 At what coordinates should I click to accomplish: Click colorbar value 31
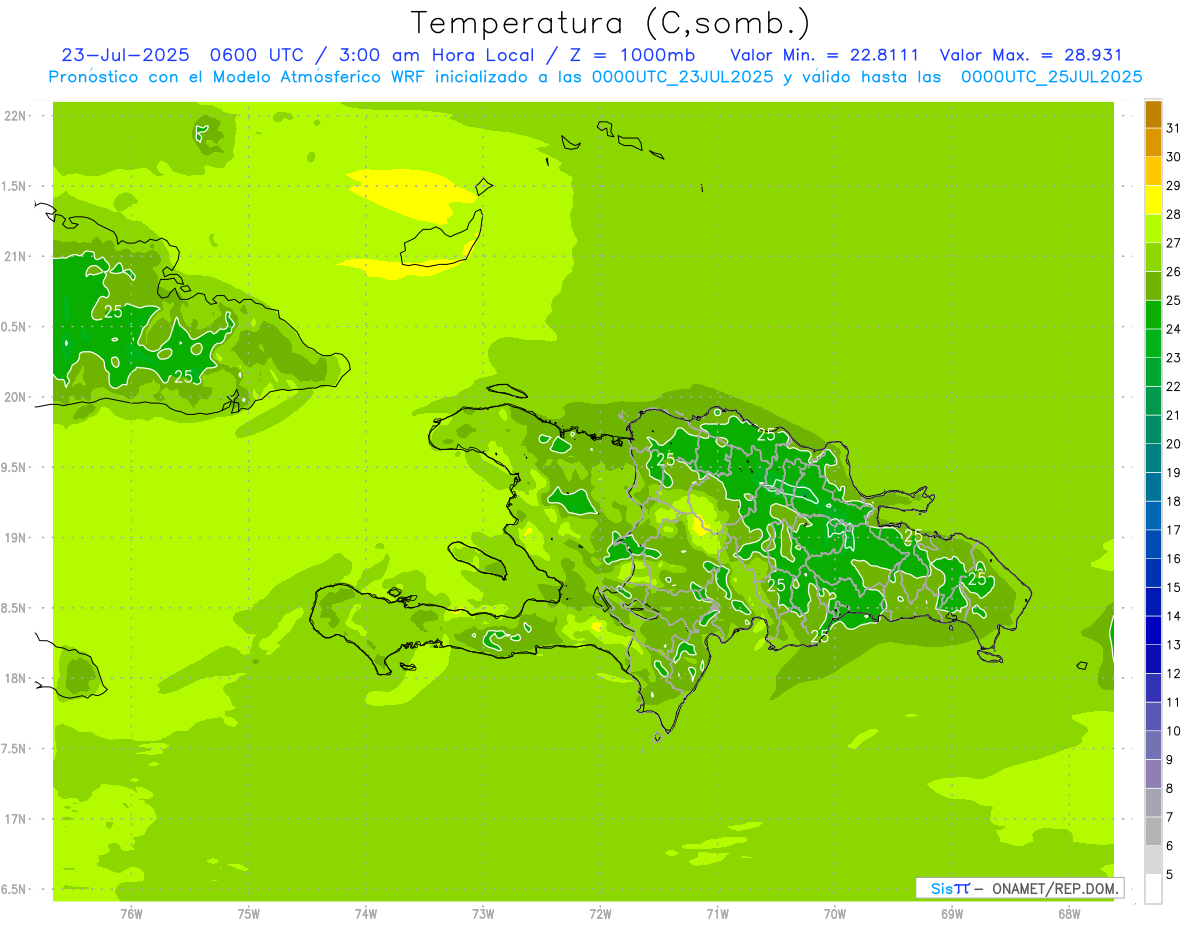click(x=1173, y=128)
